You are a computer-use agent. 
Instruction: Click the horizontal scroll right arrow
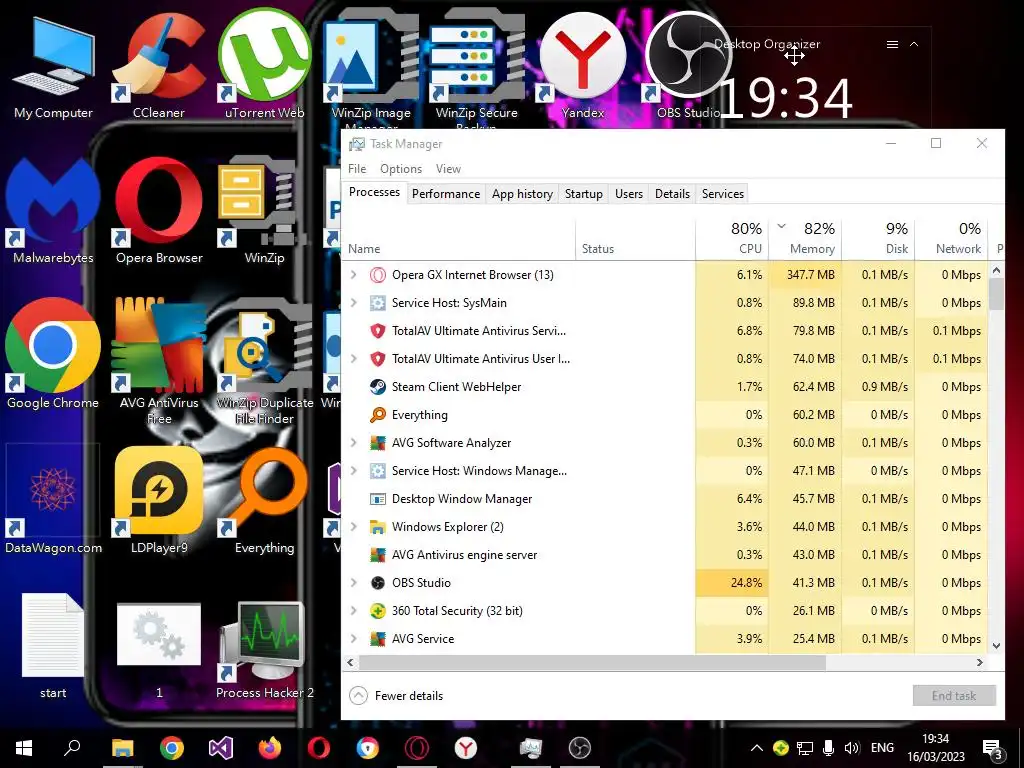pos(980,662)
